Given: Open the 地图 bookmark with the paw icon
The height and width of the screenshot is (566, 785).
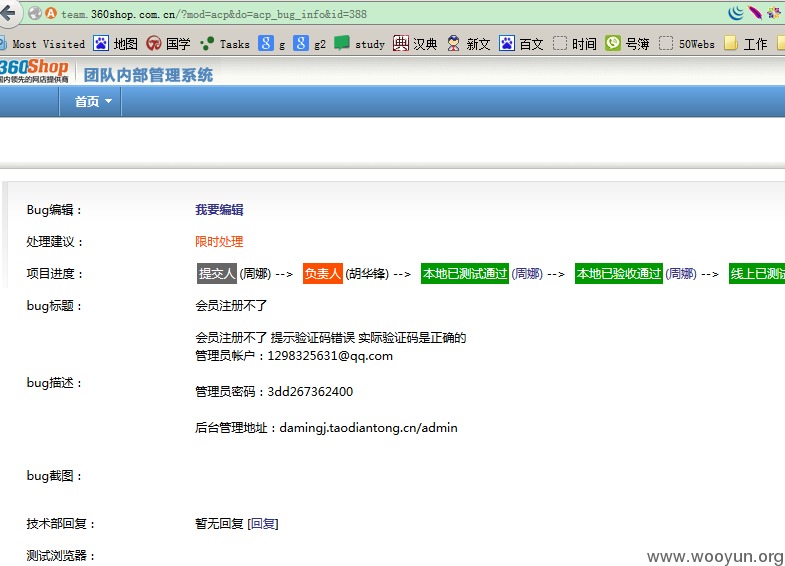Looking at the screenshot, I should [x=115, y=44].
